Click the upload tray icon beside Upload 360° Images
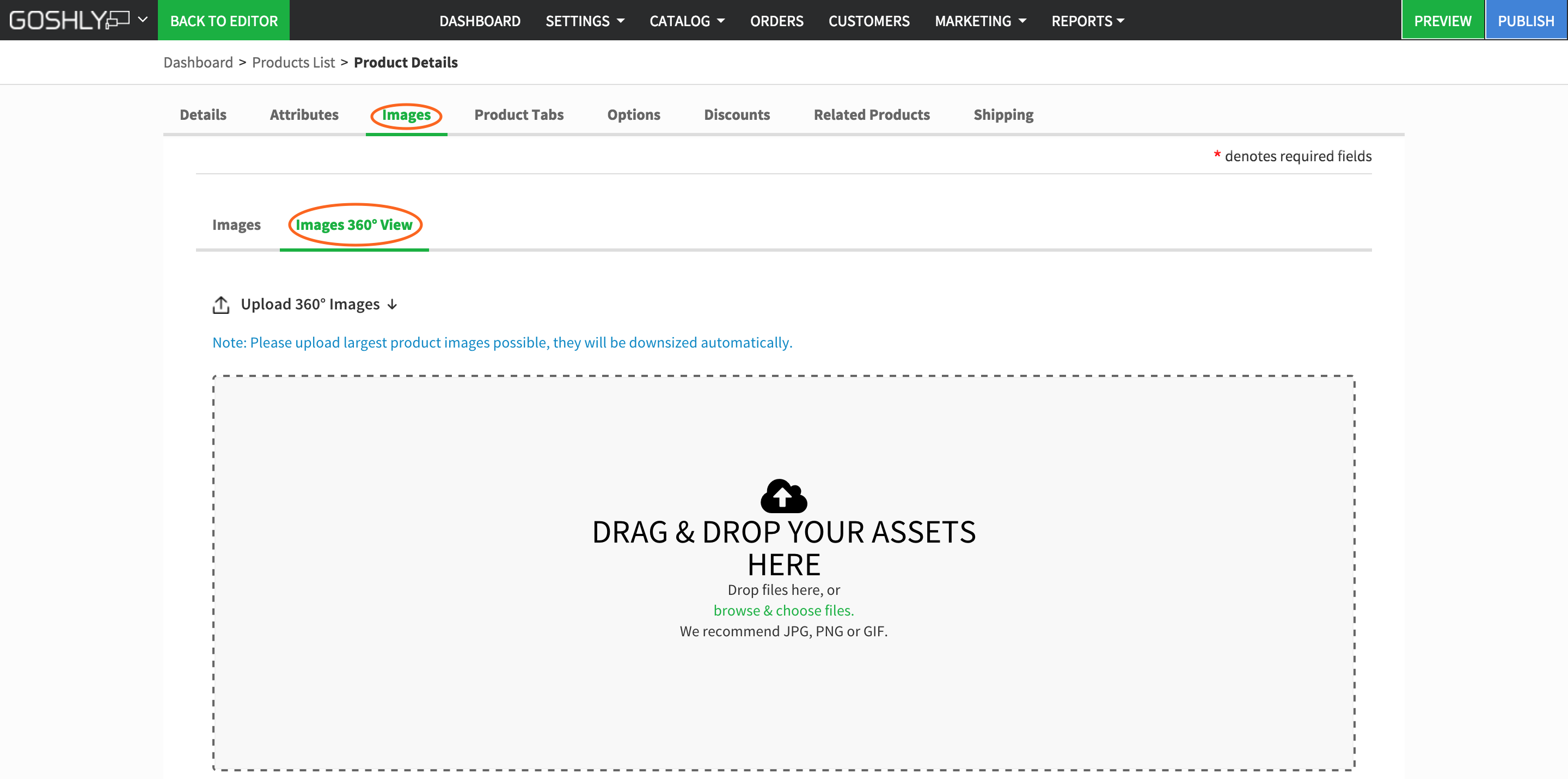The width and height of the screenshot is (1568, 779). 221,305
